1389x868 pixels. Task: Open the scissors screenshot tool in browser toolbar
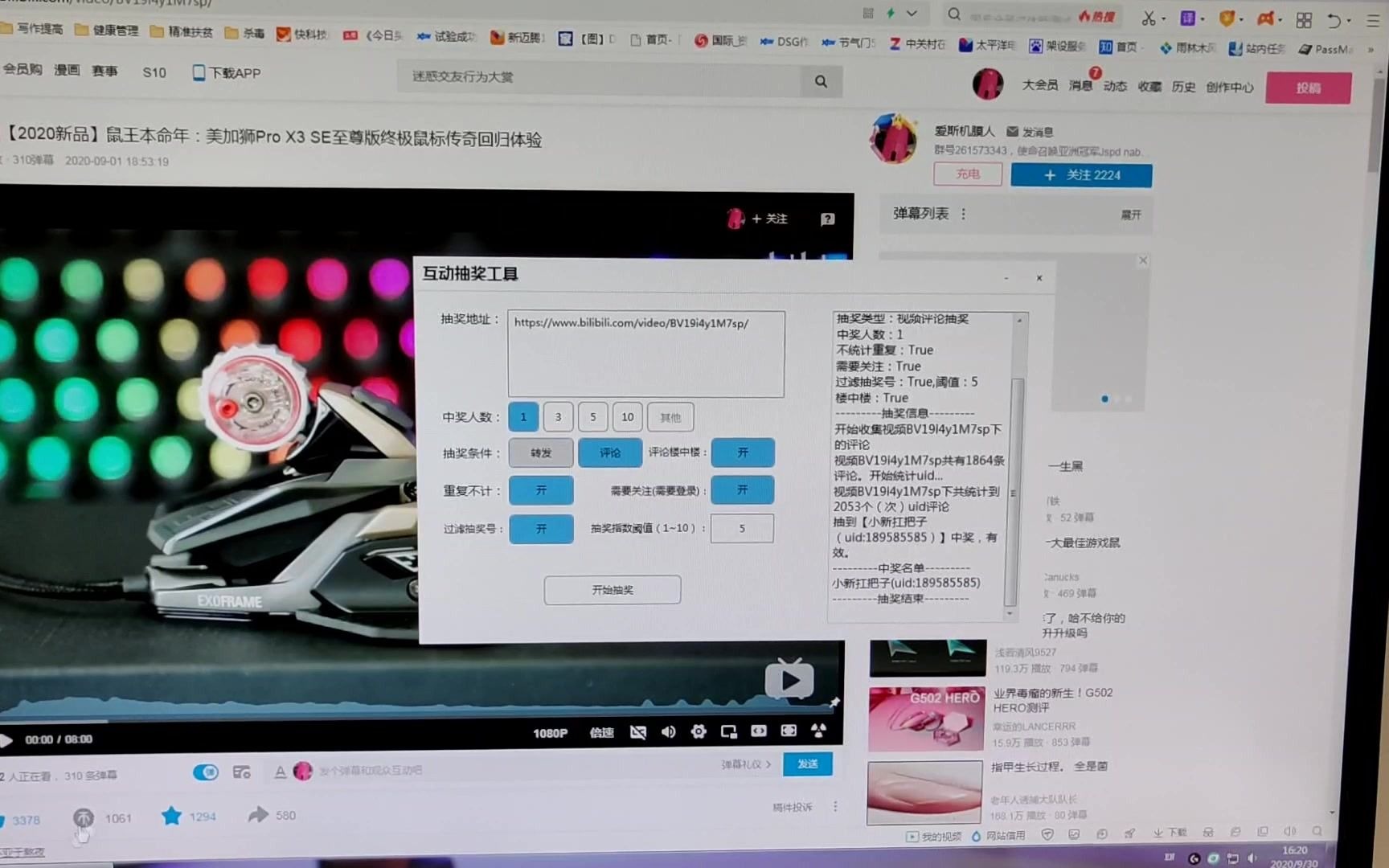1148,18
